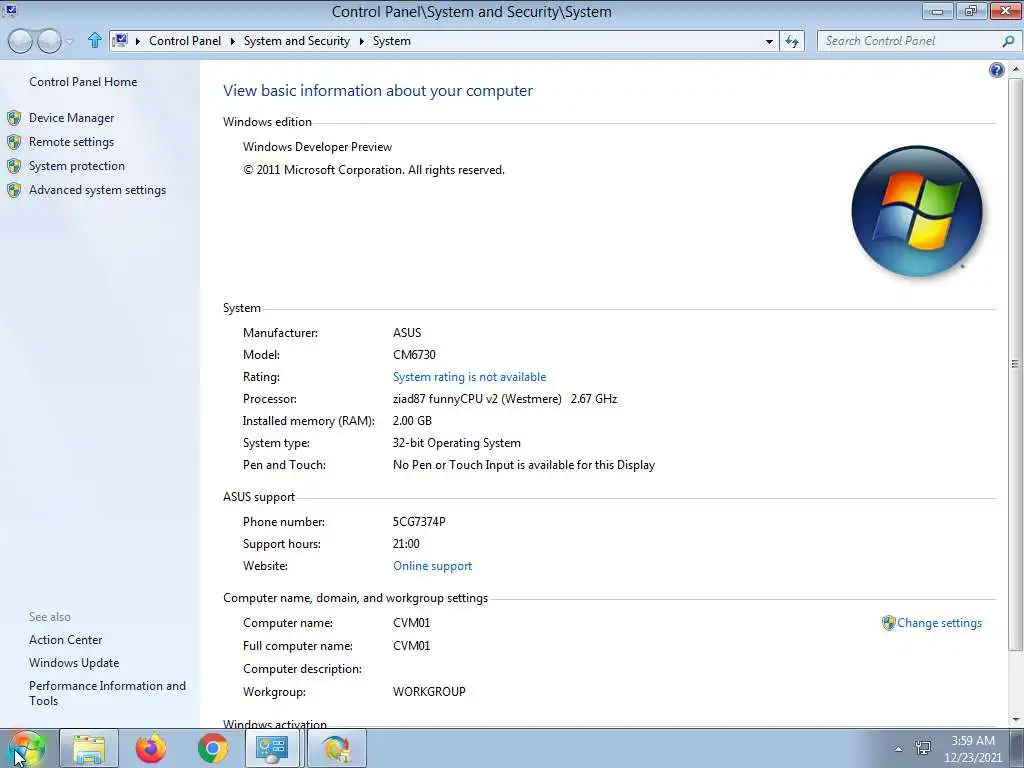The image size is (1024, 768).
Task: Click the Refresh button in address bar
Action: pyautogui.click(x=792, y=41)
